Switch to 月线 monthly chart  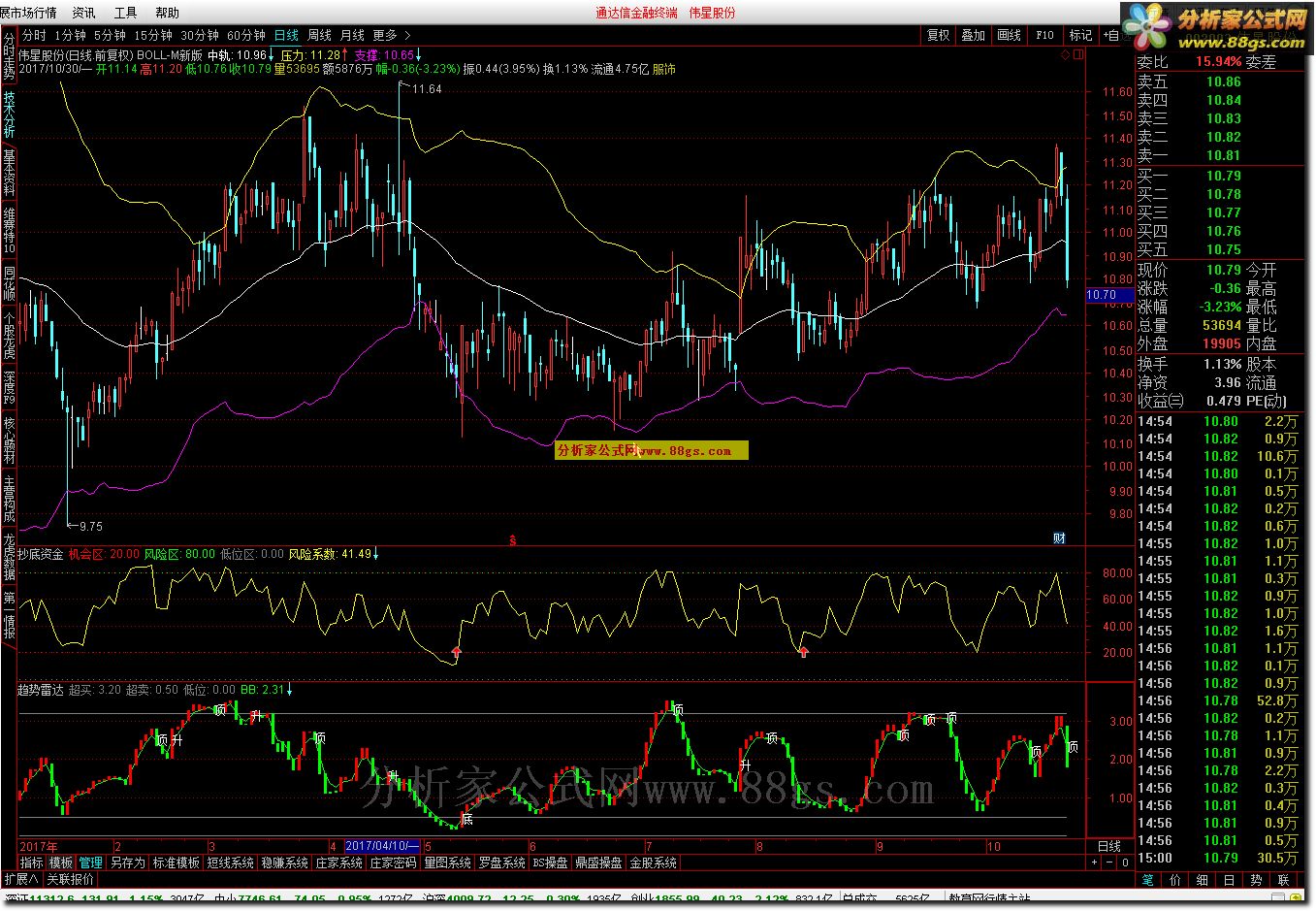click(x=352, y=35)
